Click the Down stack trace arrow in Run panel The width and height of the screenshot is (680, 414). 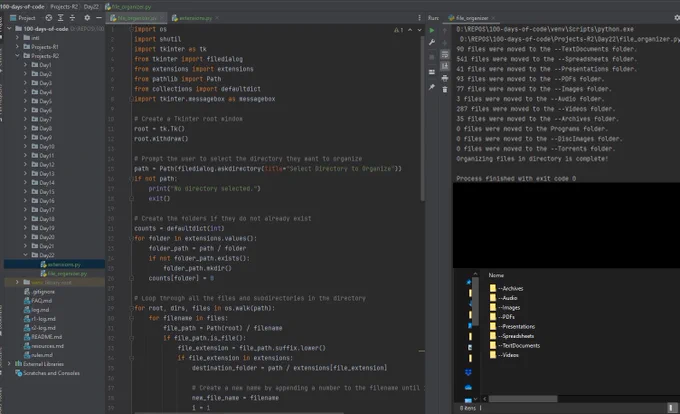pyautogui.click(x=445, y=42)
